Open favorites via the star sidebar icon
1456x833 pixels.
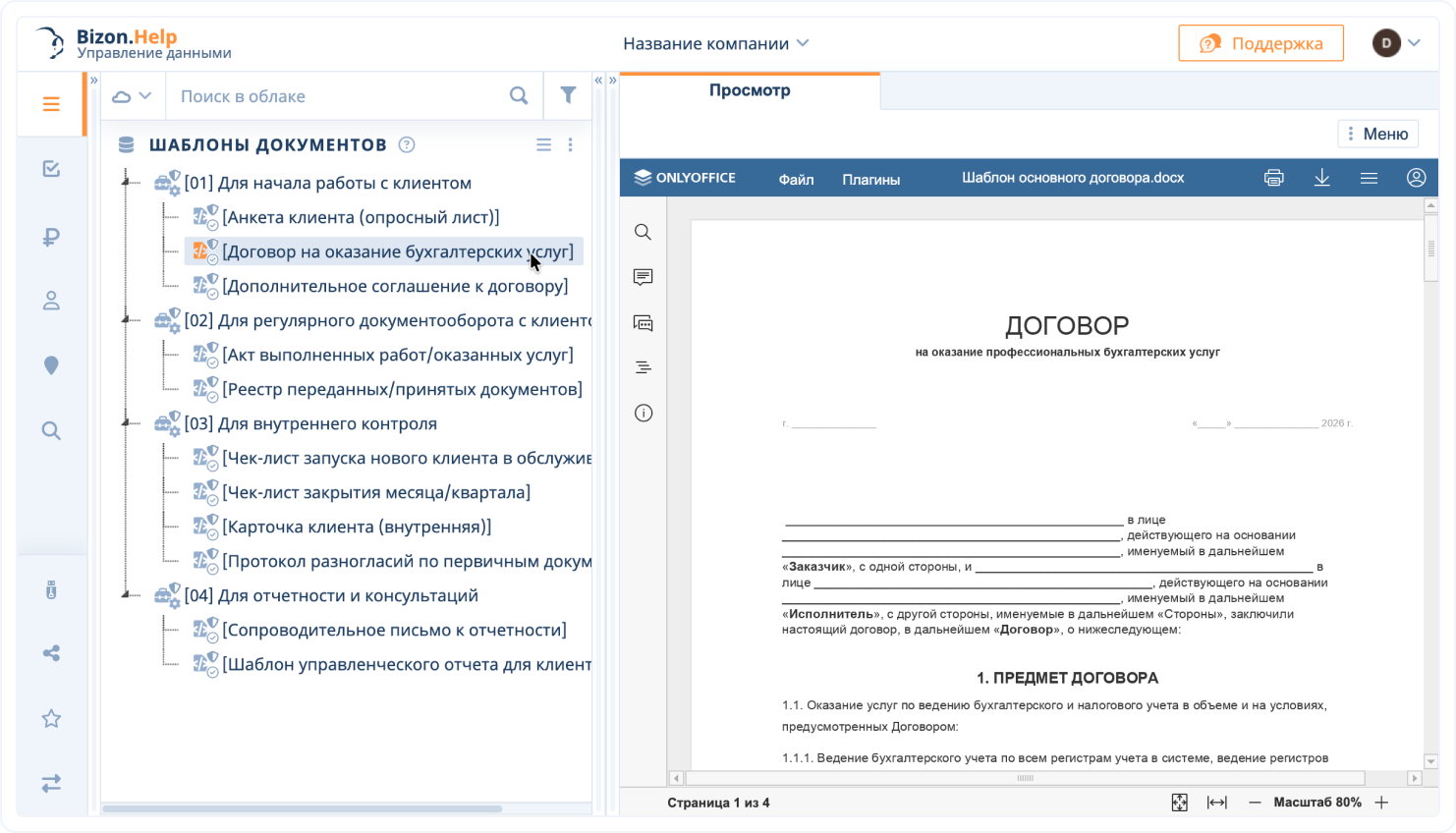pos(50,718)
